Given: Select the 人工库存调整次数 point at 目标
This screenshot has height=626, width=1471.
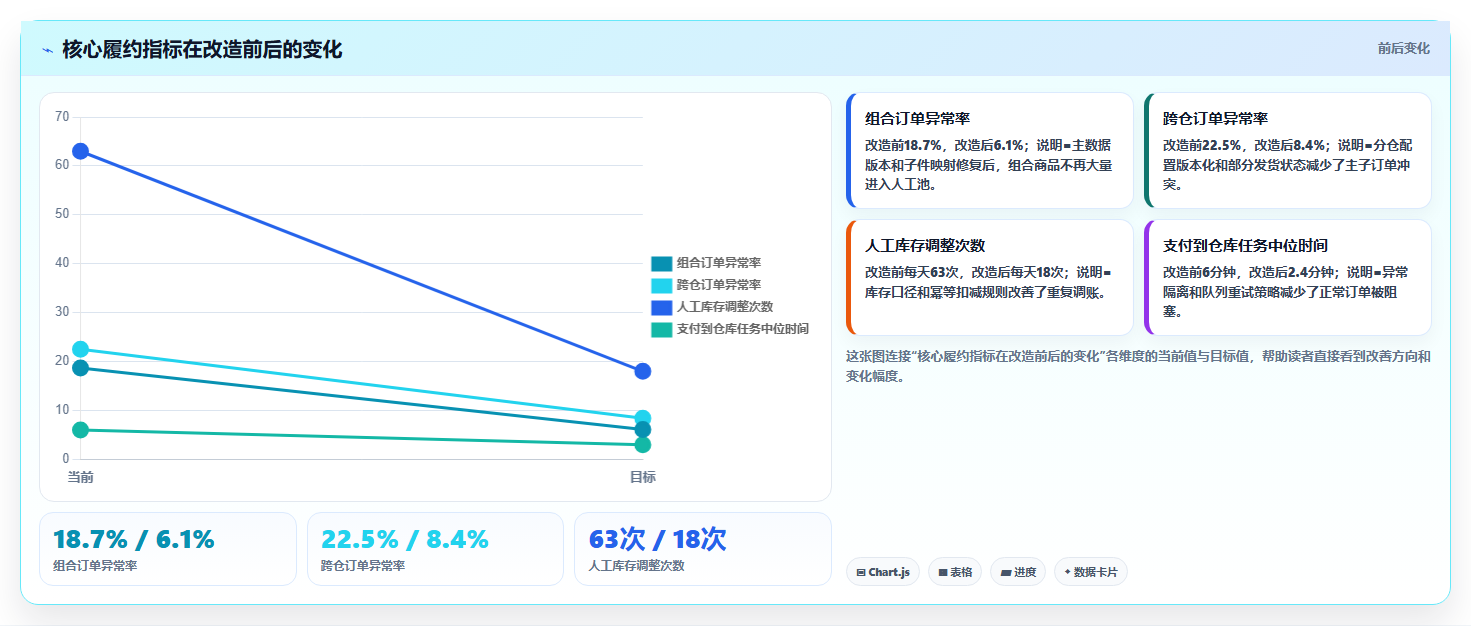Looking at the screenshot, I should pos(643,371).
